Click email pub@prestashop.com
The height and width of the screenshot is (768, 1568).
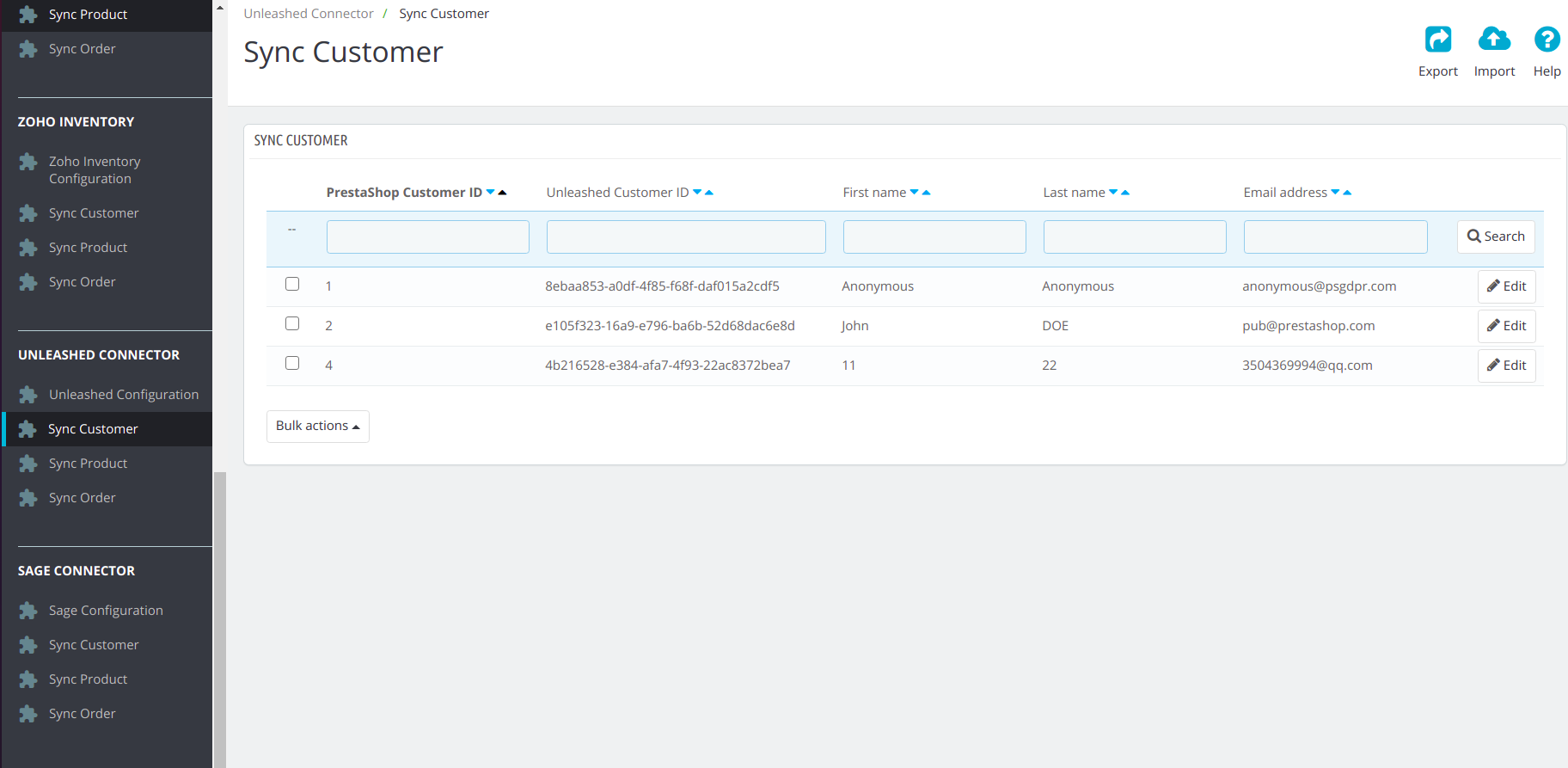click(x=1308, y=326)
